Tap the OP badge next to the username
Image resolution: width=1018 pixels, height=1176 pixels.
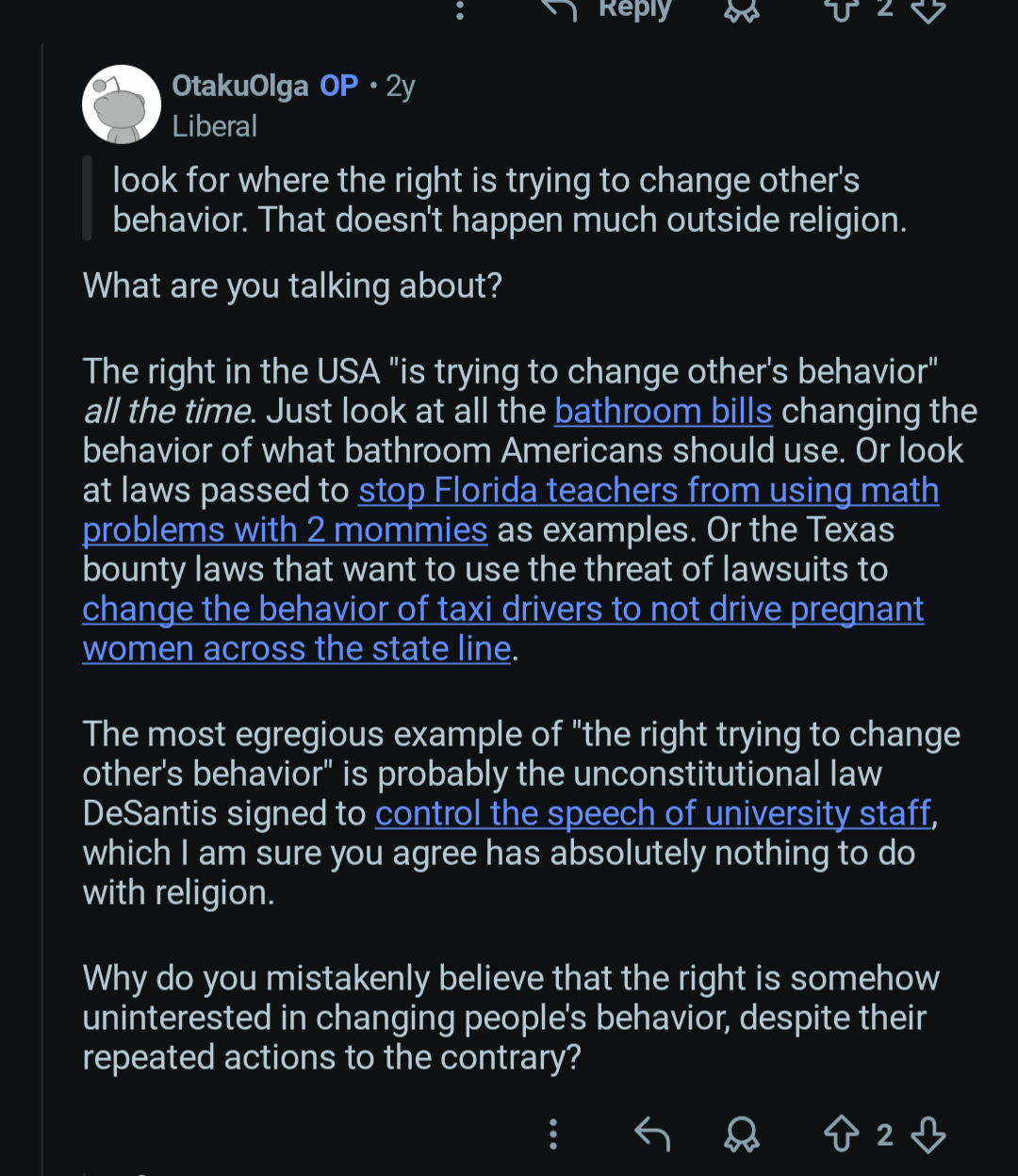point(338,87)
